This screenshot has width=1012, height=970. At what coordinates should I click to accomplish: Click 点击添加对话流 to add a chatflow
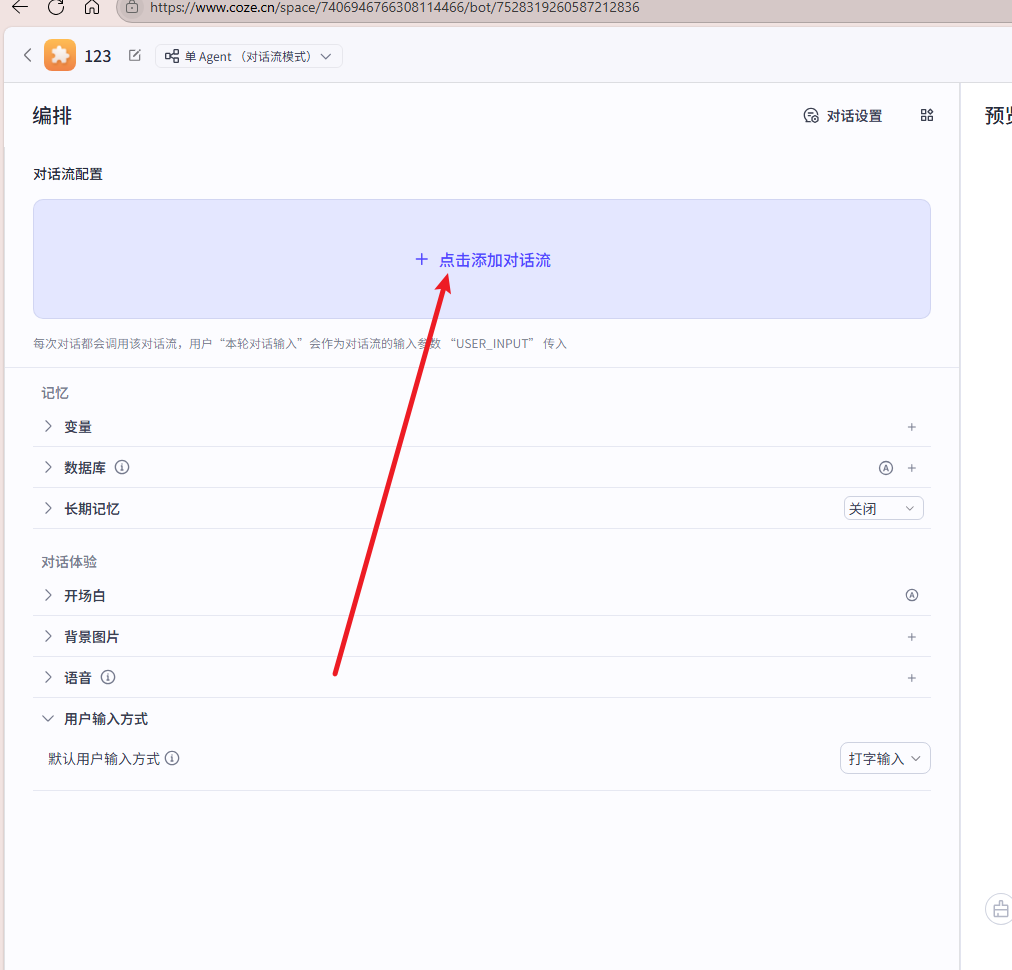(x=483, y=260)
